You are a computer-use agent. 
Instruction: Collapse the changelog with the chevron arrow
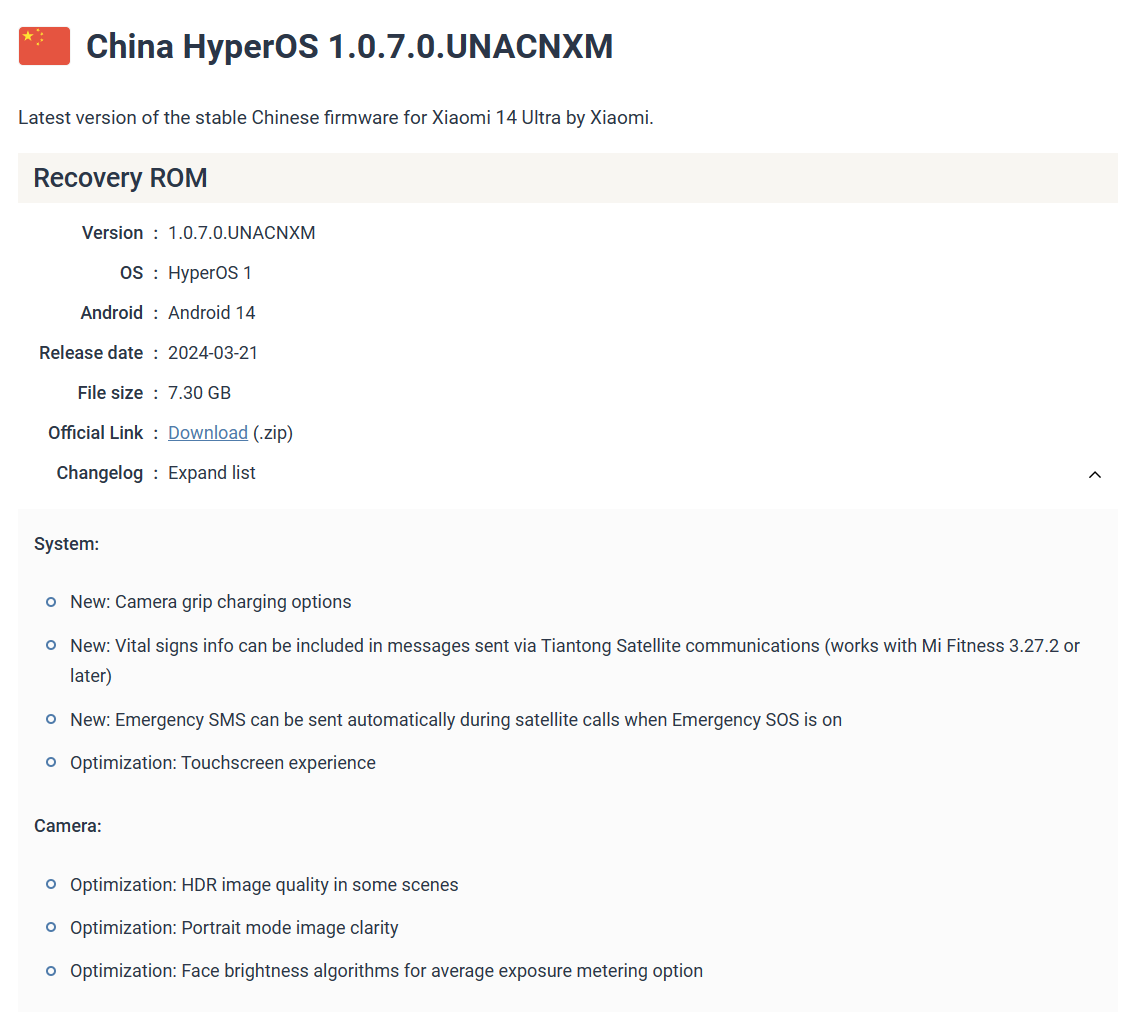pyautogui.click(x=1095, y=474)
